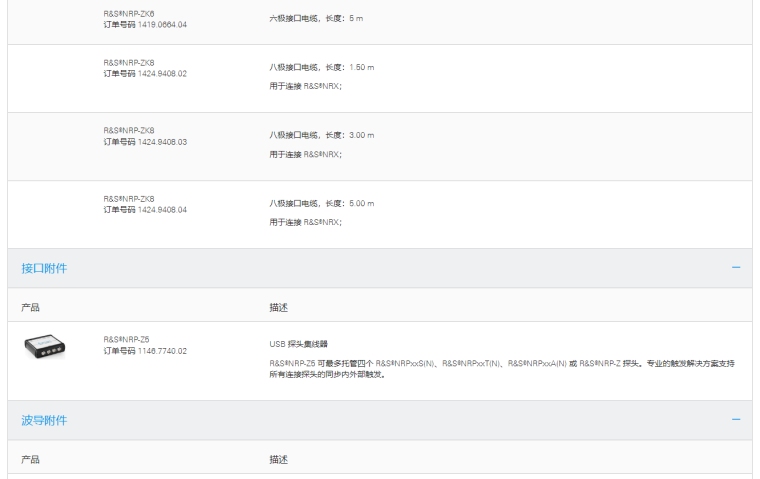
Task: Click the 六极接口电缆 5 m description
Action: 315,19
